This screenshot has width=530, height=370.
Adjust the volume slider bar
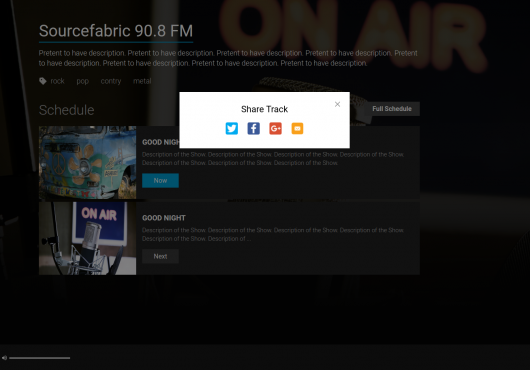40,358
